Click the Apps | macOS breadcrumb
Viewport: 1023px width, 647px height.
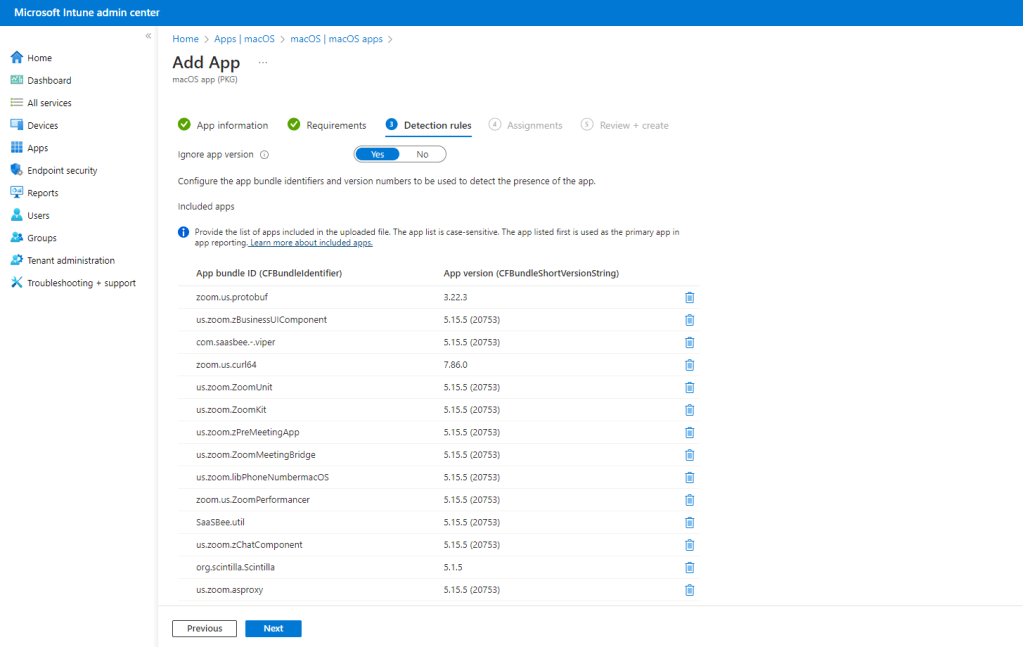click(x=244, y=39)
